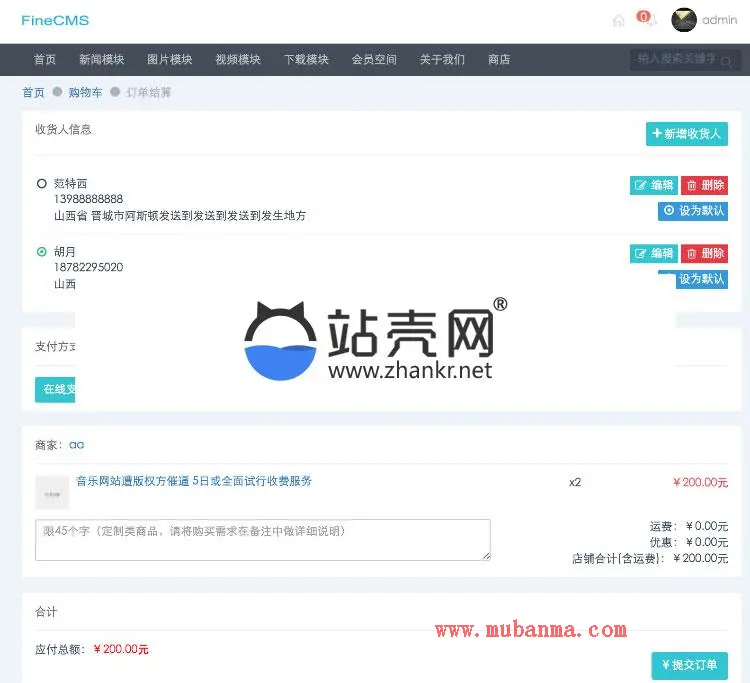
Task: Click the FineCMS logo
Action: 55,20
